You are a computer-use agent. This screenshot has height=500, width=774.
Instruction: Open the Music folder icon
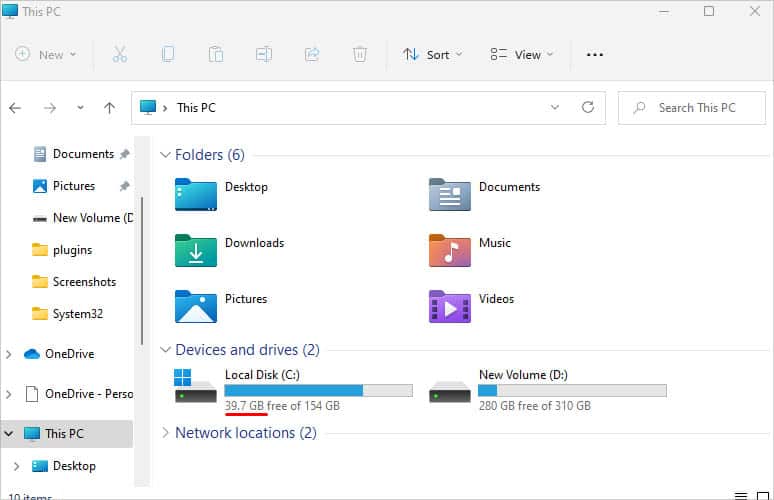(450, 251)
